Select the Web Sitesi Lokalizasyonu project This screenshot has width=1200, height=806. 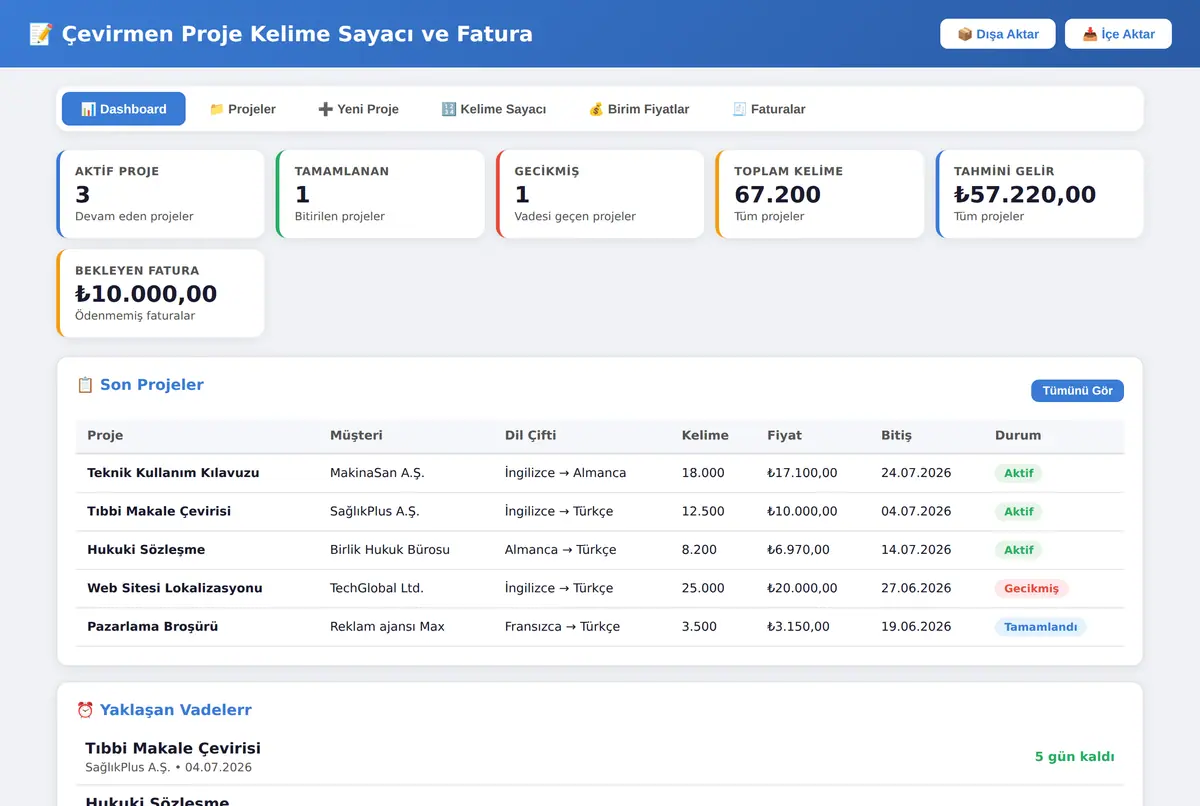coord(600,589)
